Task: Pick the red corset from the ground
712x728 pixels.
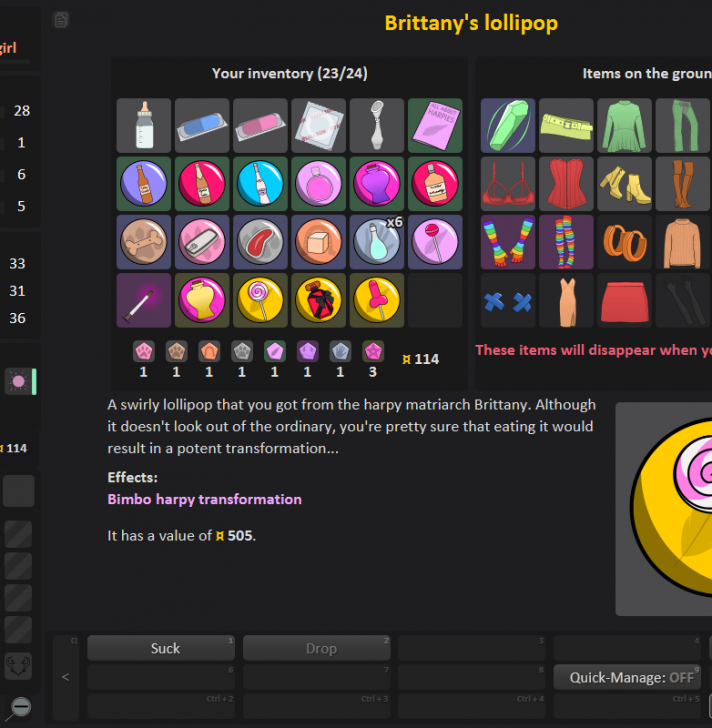Action: pyautogui.click(x=566, y=183)
